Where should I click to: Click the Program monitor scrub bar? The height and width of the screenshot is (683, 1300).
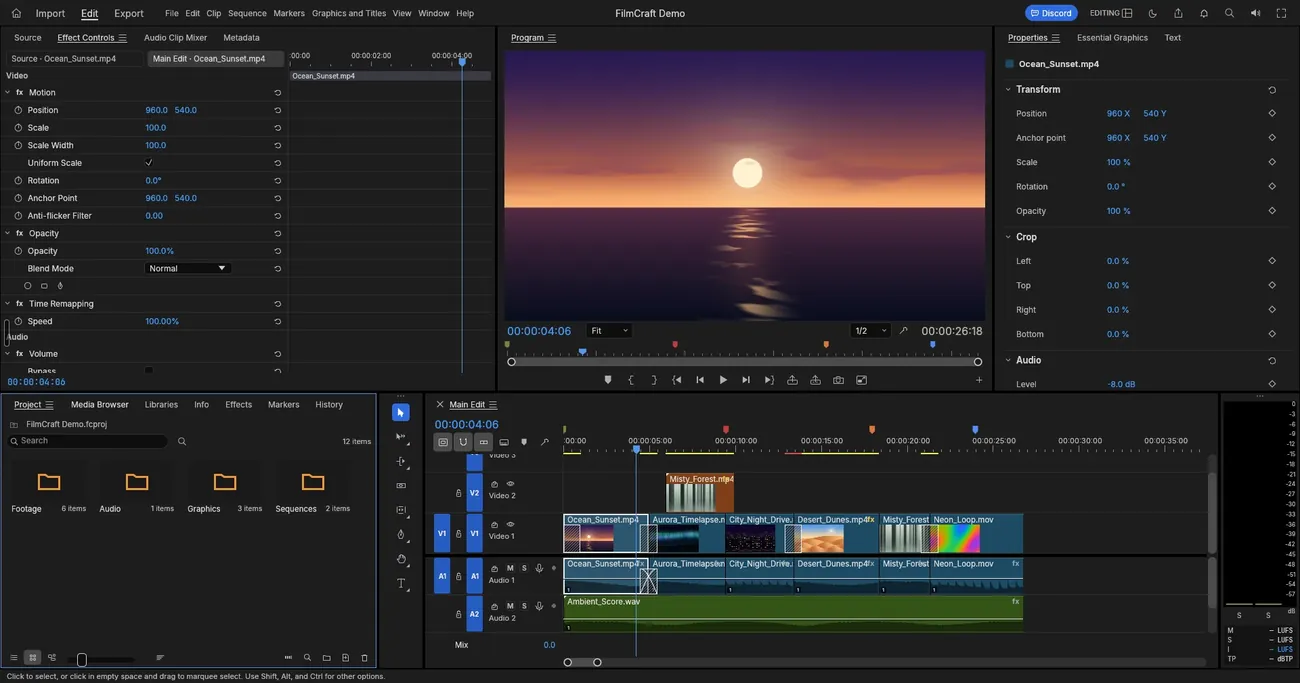click(745, 362)
